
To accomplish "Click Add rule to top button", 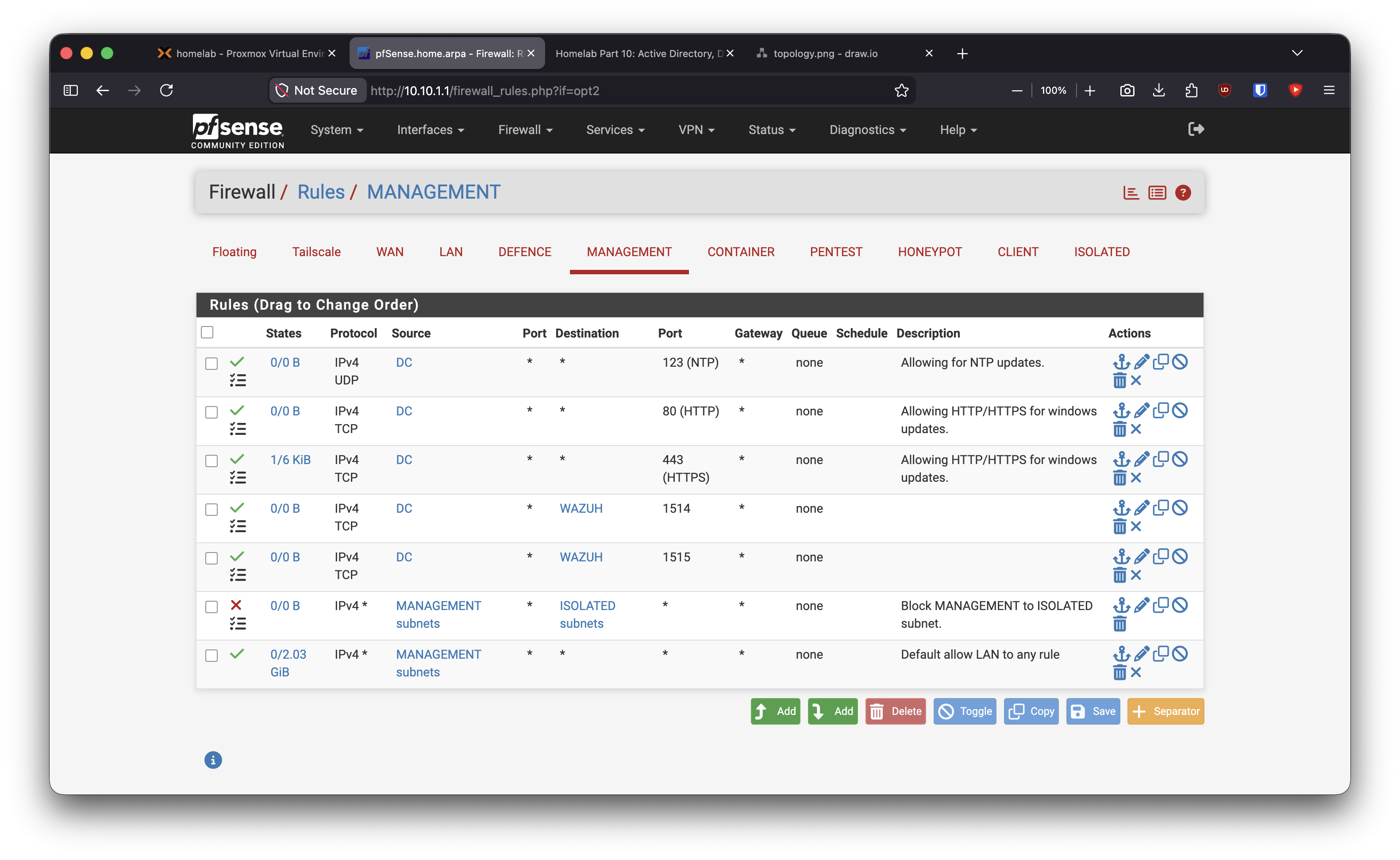I will [x=775, y=711].
